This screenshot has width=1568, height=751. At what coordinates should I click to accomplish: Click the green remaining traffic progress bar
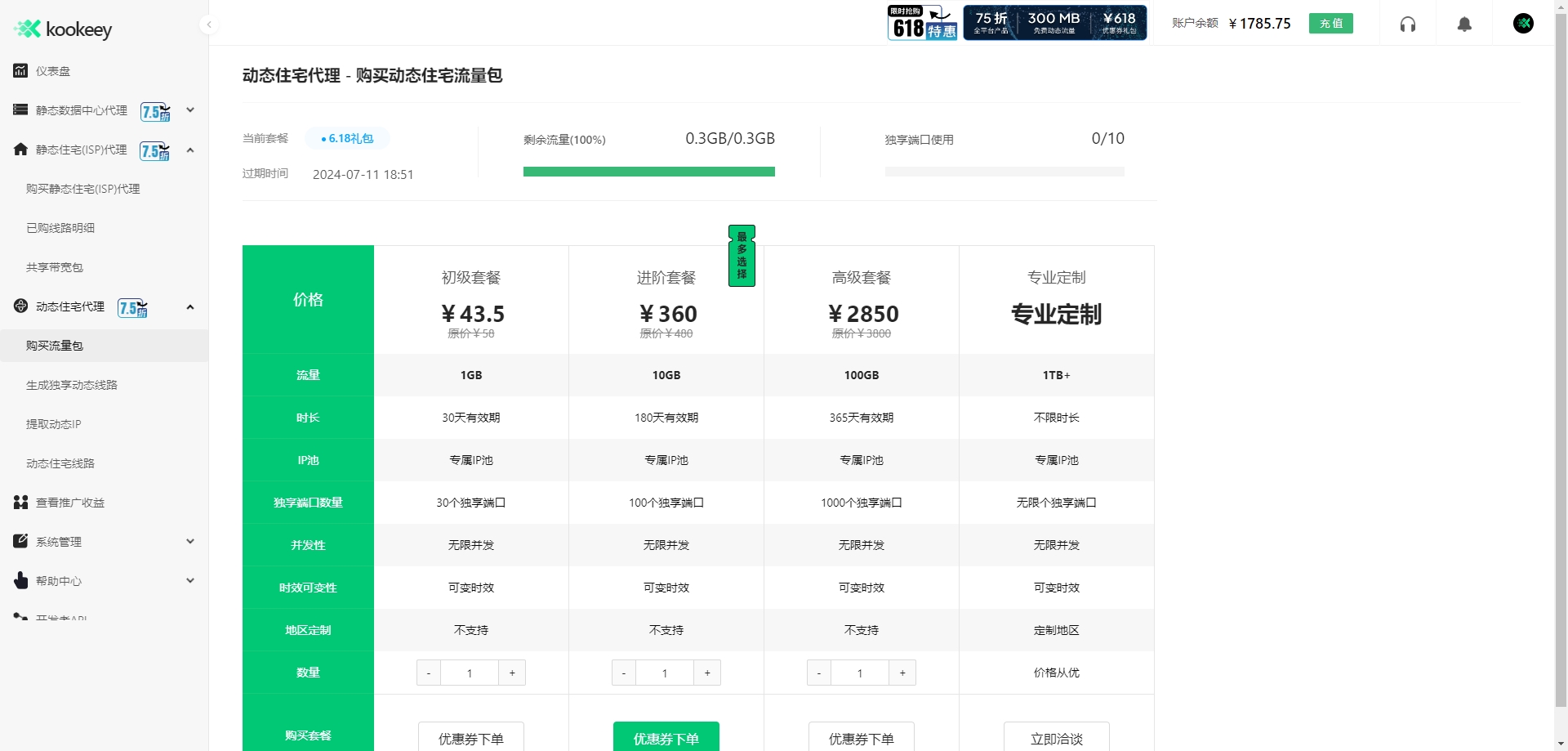click(x=649, y=172)
